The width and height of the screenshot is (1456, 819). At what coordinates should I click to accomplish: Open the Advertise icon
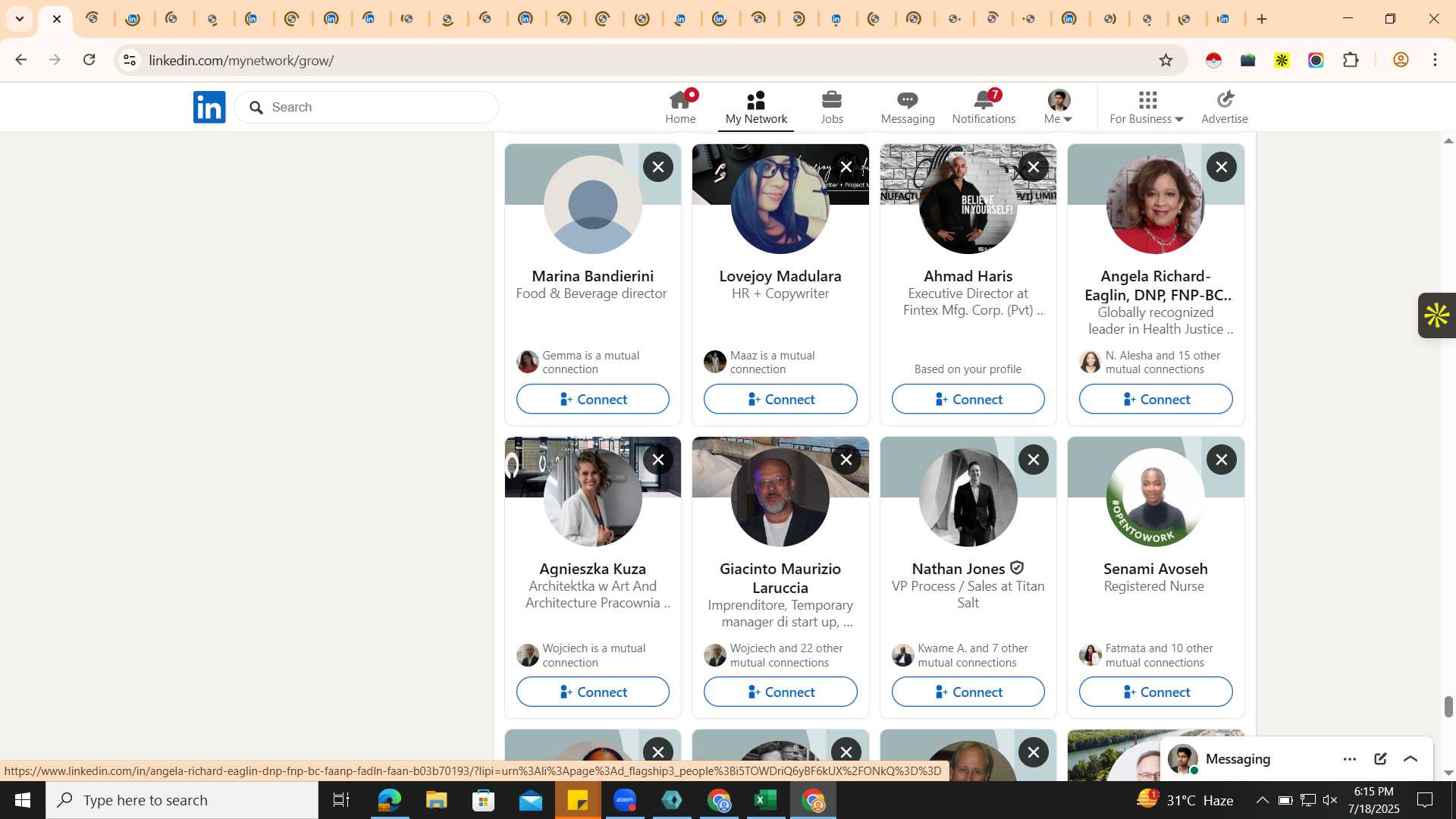tap(1225, 107)
